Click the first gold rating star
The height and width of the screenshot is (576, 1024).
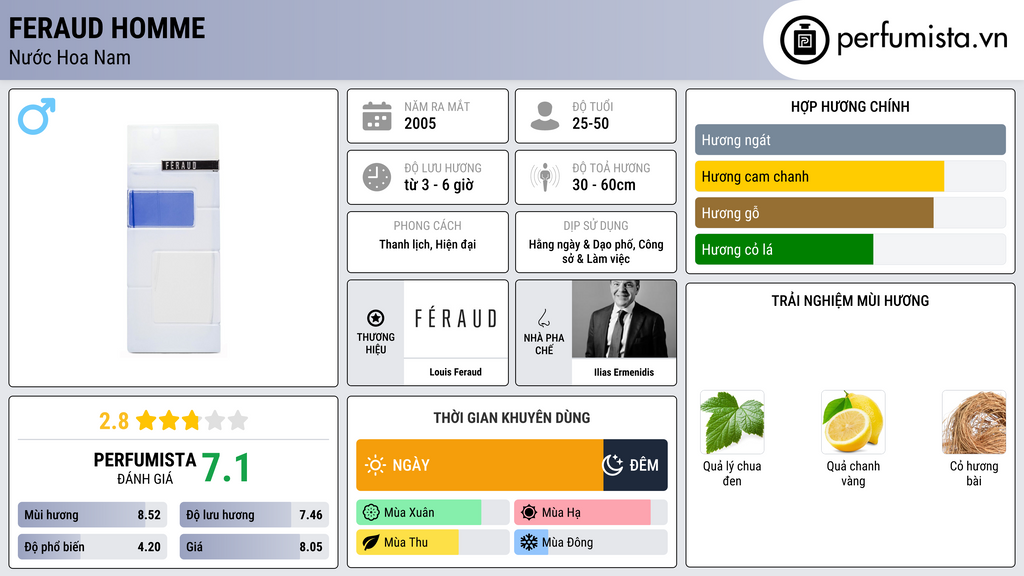(146, 420)
